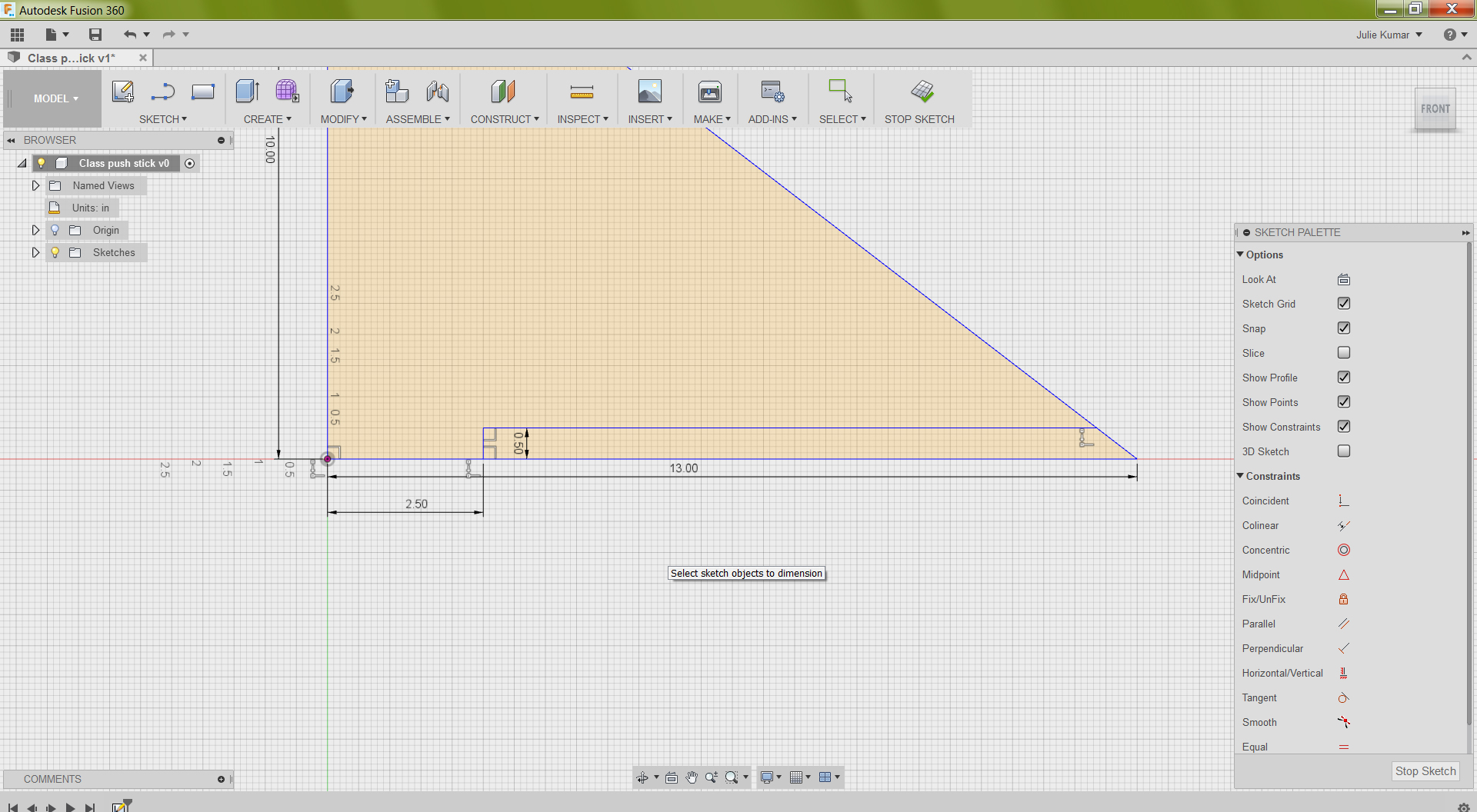Viewport: 1477px width, 812px height.
Task: Select the Line sketch tool icon
Action: point(163,92)
